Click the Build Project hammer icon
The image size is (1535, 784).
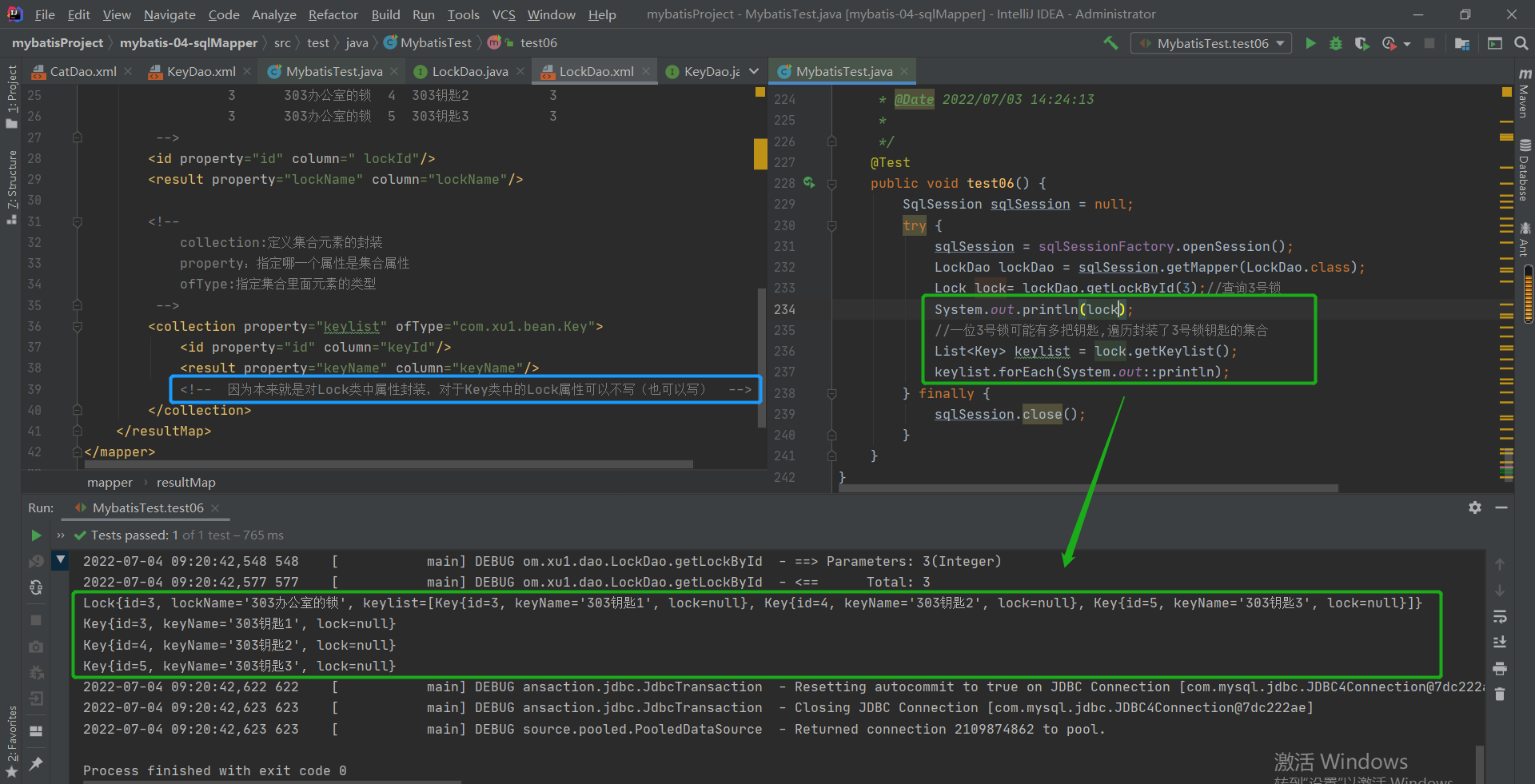pyautogui.click(x=1110, y=43)
